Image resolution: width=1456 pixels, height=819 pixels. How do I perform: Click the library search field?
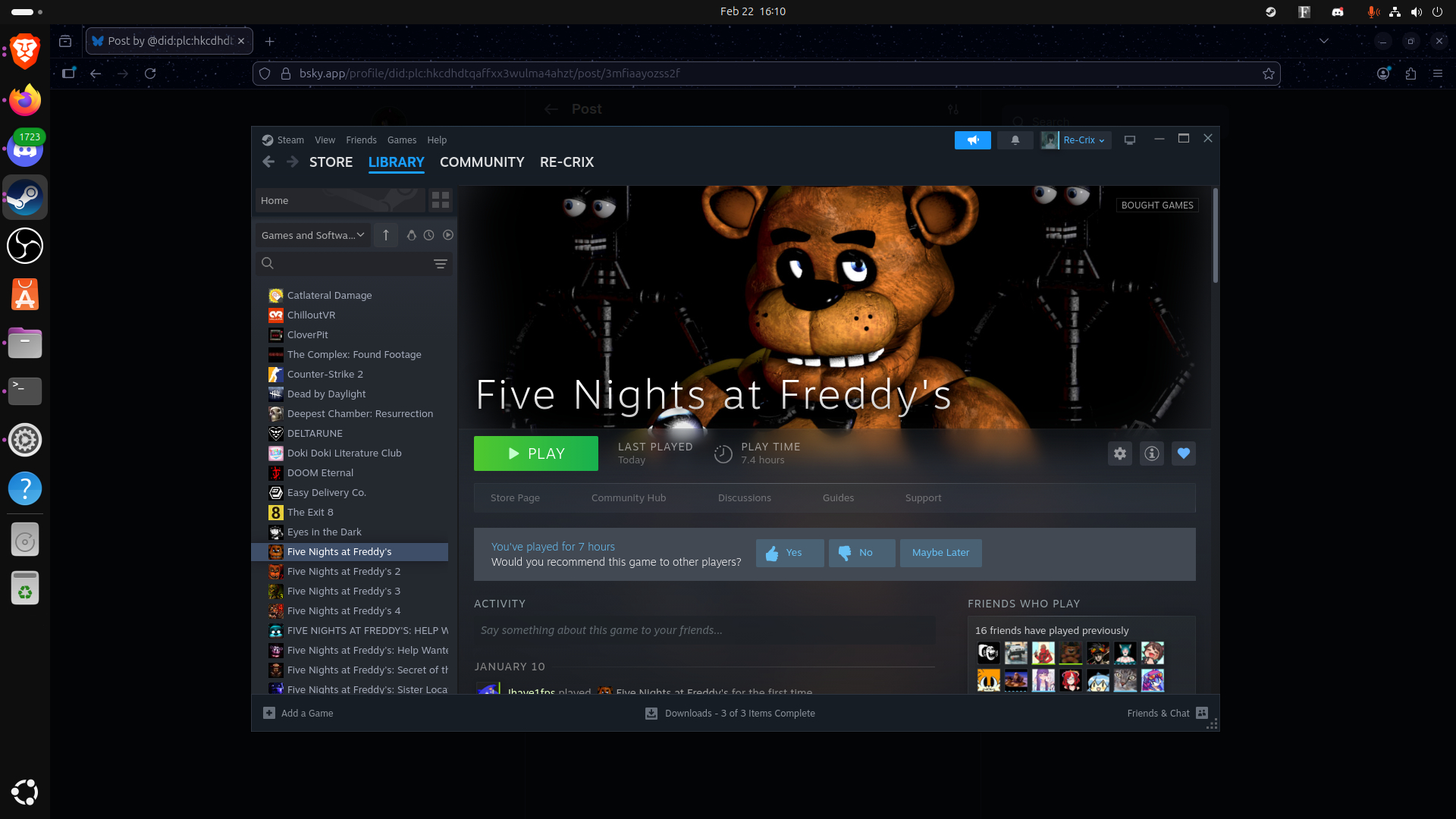[x=349, y=263]
